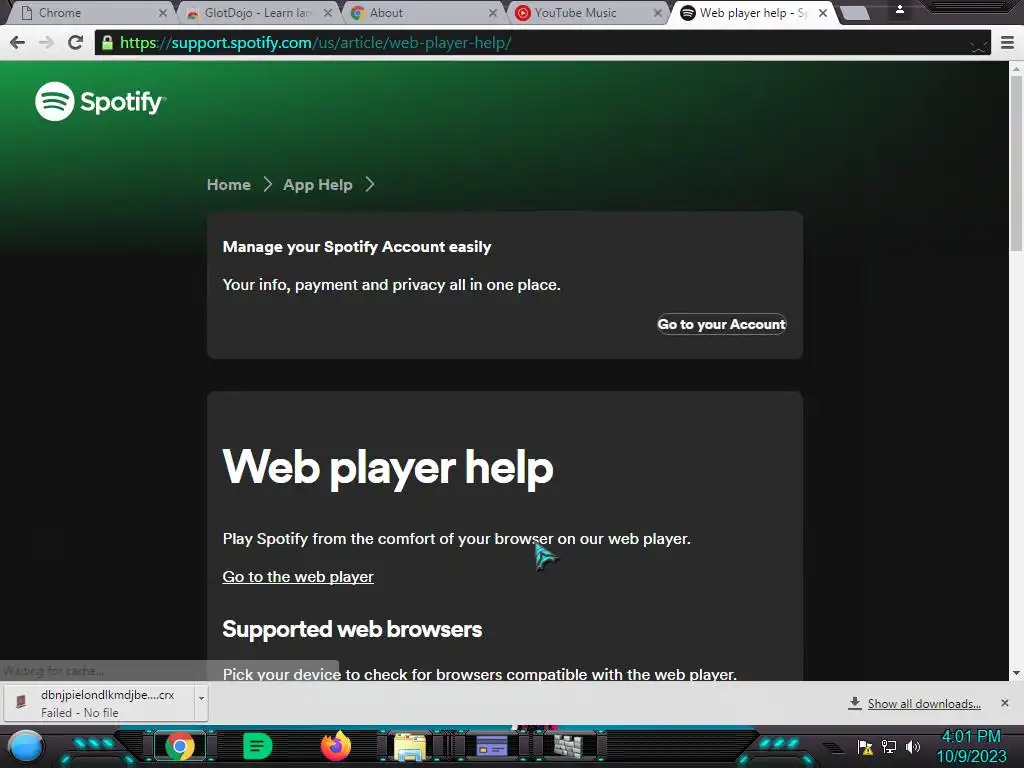Viewport: 1024px width, 768px height.
Task: Go back with the browser back arrow
Action: pos(18,42)
